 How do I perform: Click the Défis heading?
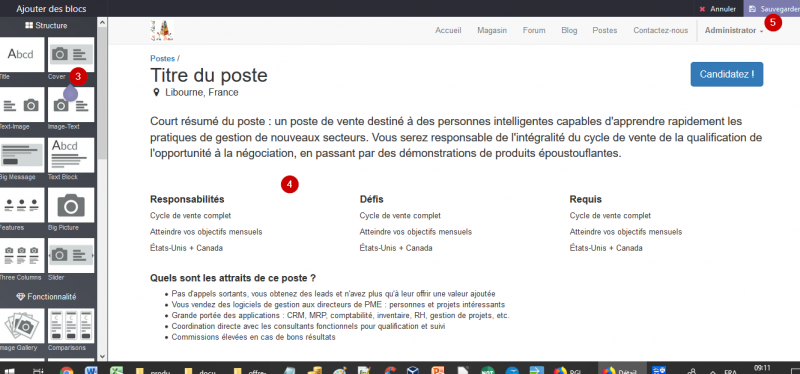(x=371, y=200)
